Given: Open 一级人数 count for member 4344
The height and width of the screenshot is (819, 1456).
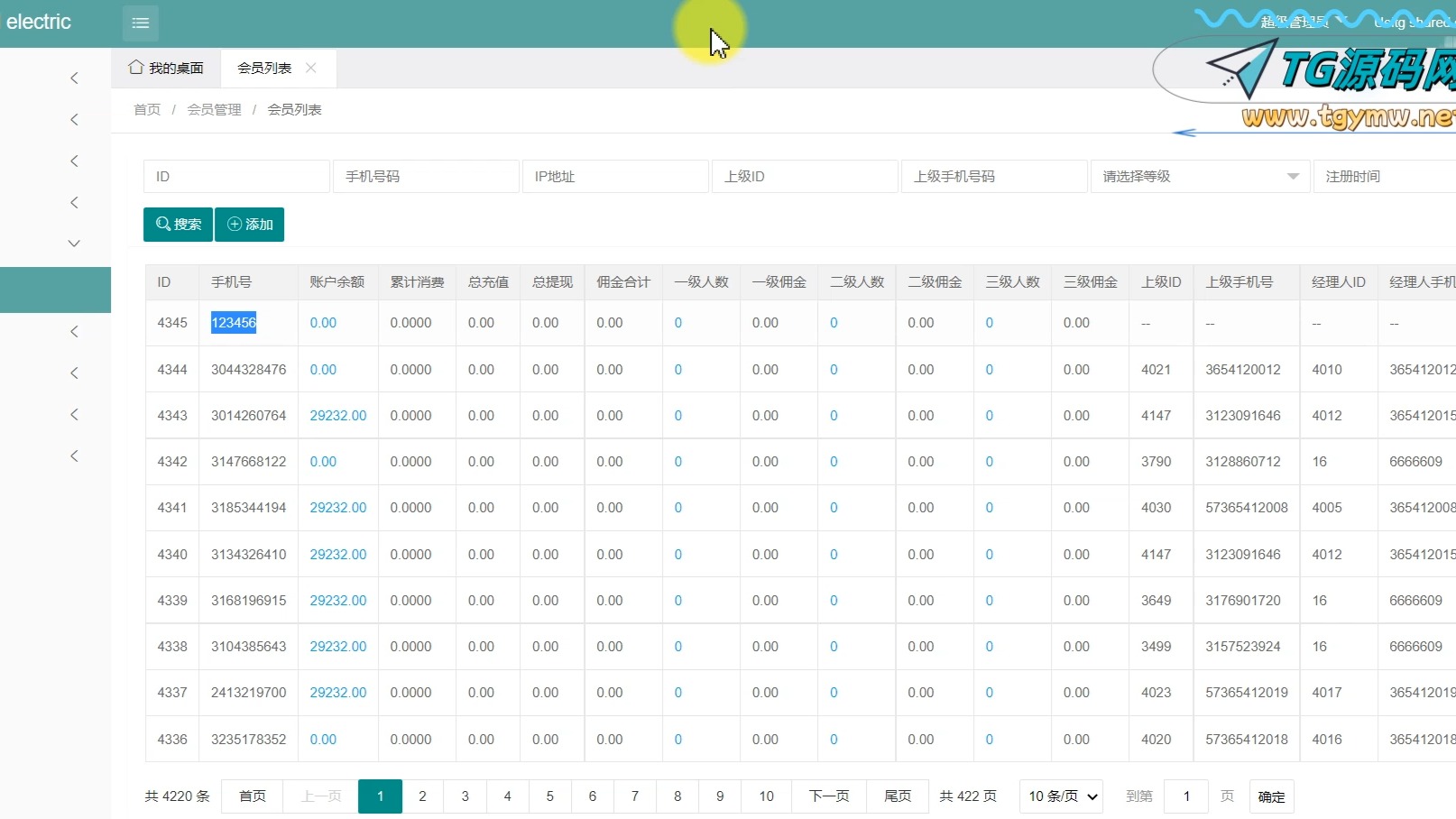Looking at the screenshot, I should click(678, 370).
